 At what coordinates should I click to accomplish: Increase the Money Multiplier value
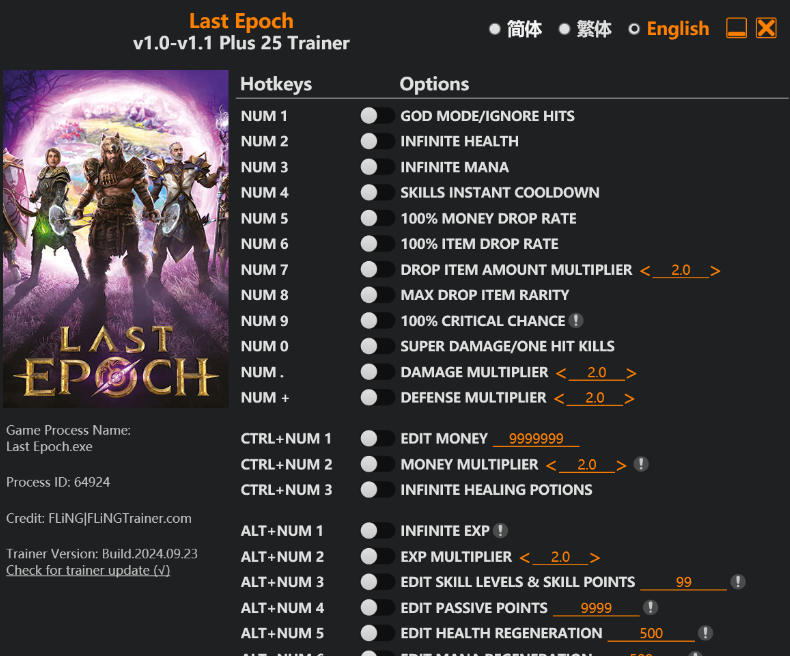pyautogui.click(x=621, y=466)
